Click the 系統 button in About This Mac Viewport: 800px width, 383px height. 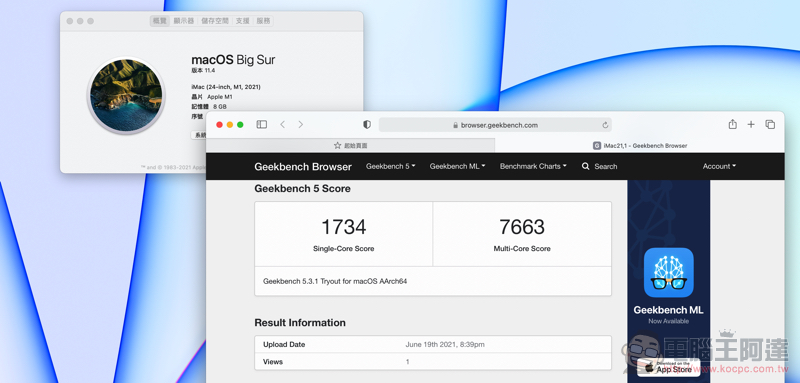tap(198, 135)
